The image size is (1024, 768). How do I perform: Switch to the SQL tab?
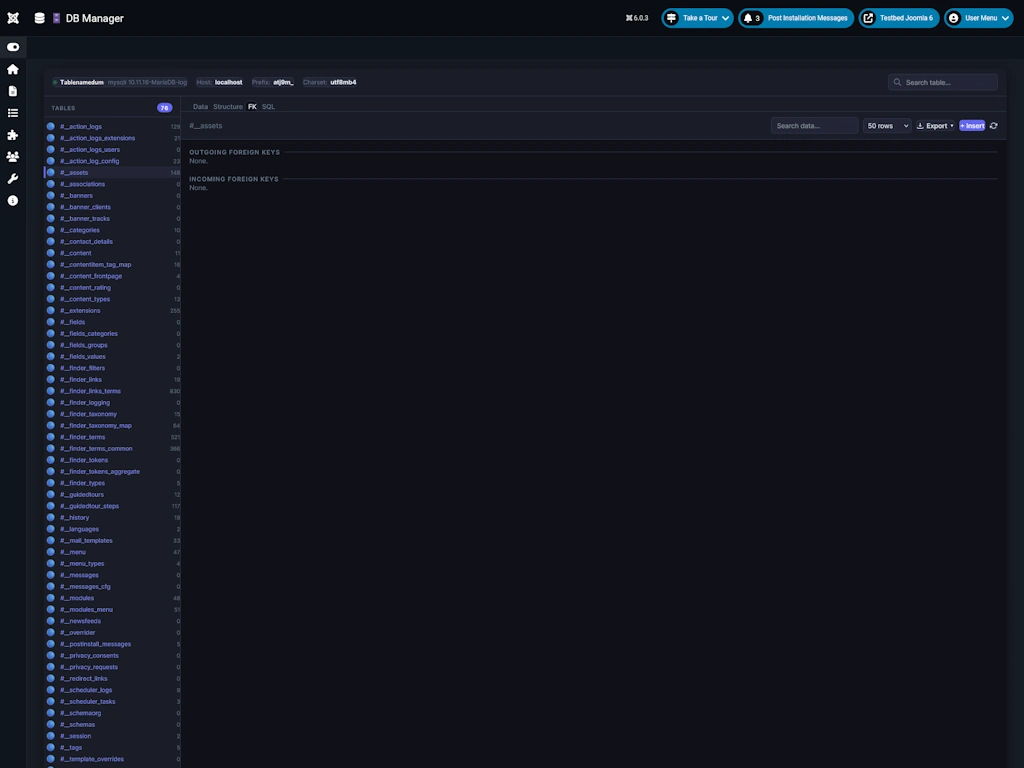[268, 106]
